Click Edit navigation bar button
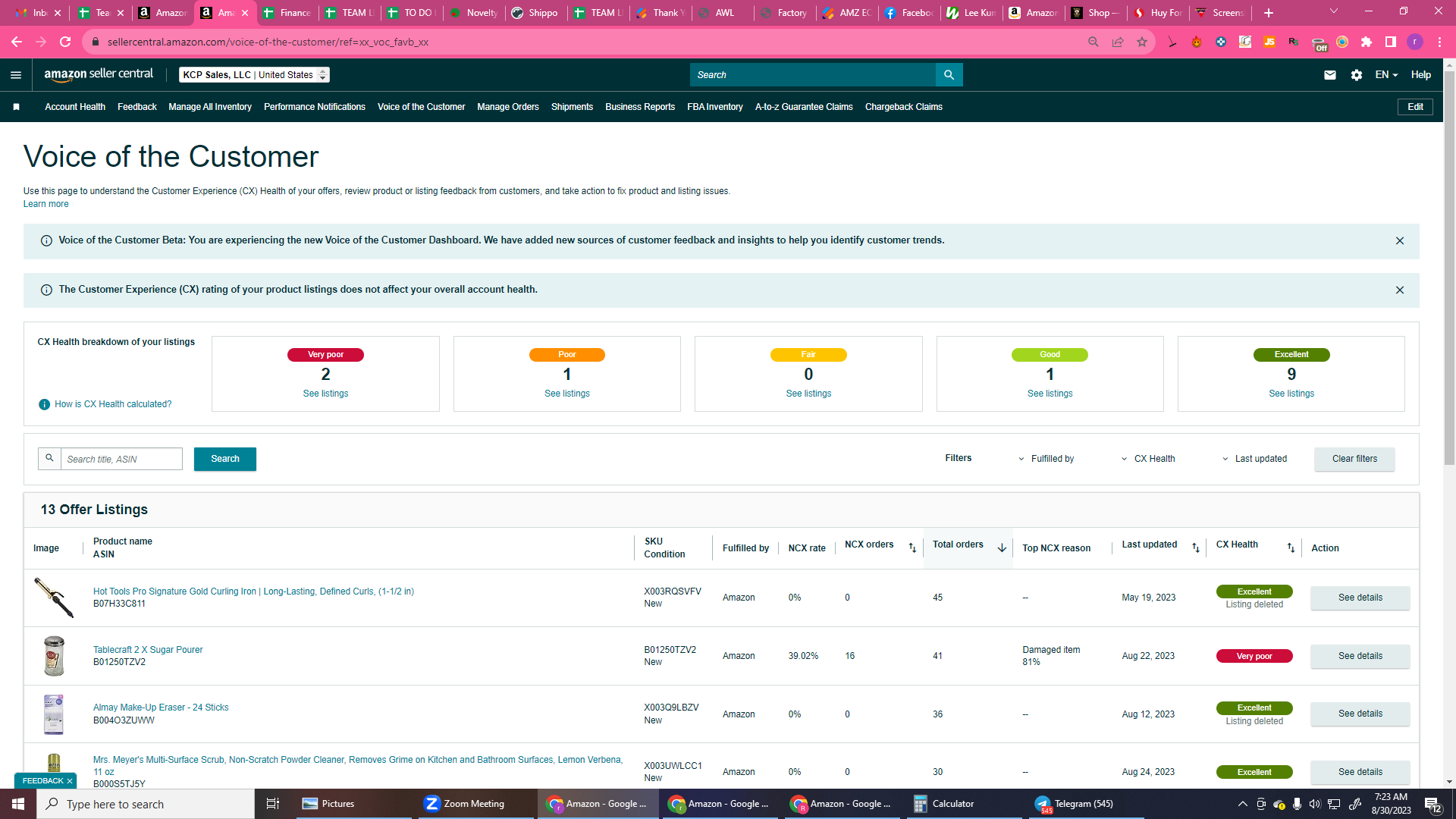1456x819 pixels. pos(1415,107)
